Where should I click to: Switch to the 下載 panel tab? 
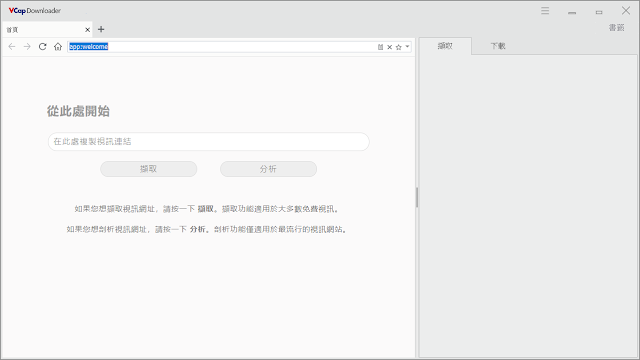[x=498, y=46]
